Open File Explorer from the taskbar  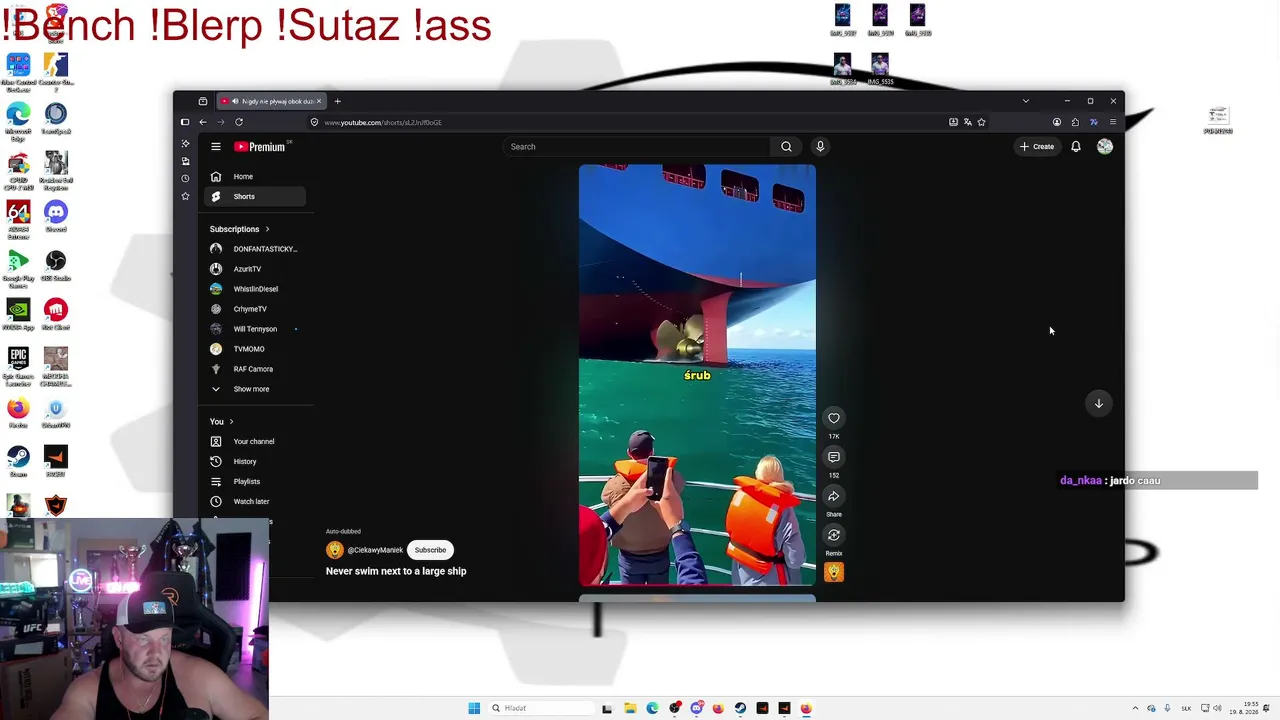tap(630, 708)
